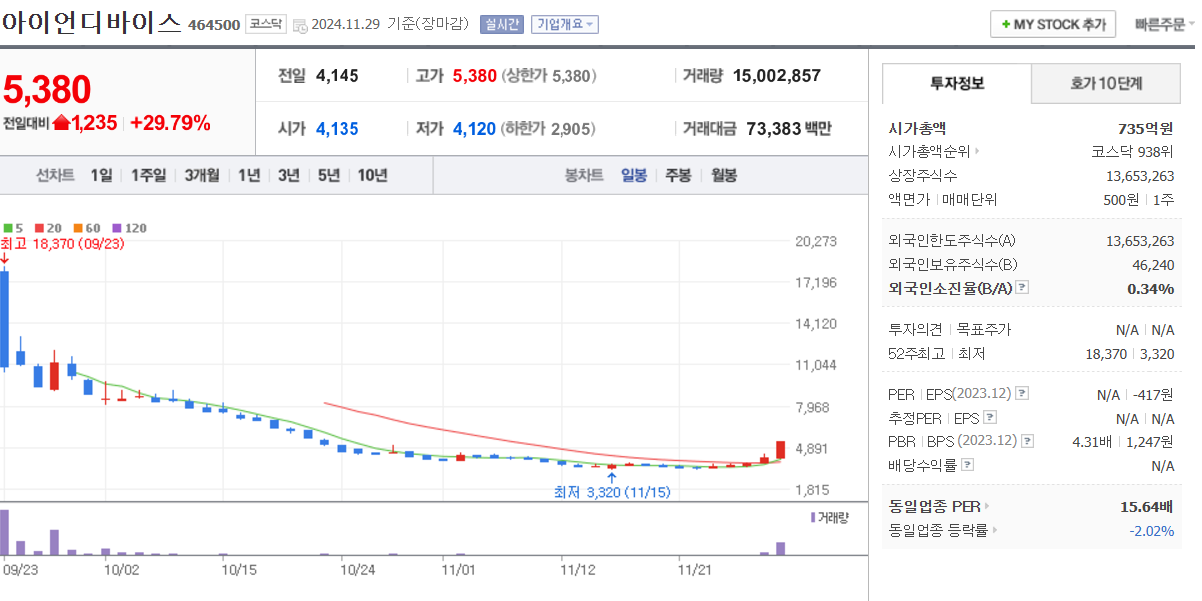The image size is (1202, 601).
Task: Switch to the 투자정보 tab
Action: (x=957, y=83)
